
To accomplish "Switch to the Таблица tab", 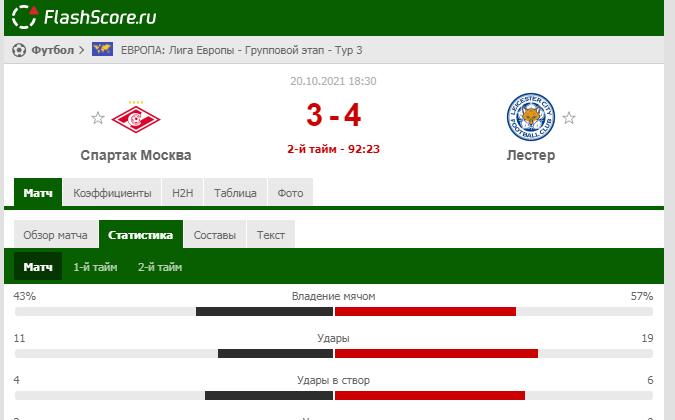I will (235, 192).
